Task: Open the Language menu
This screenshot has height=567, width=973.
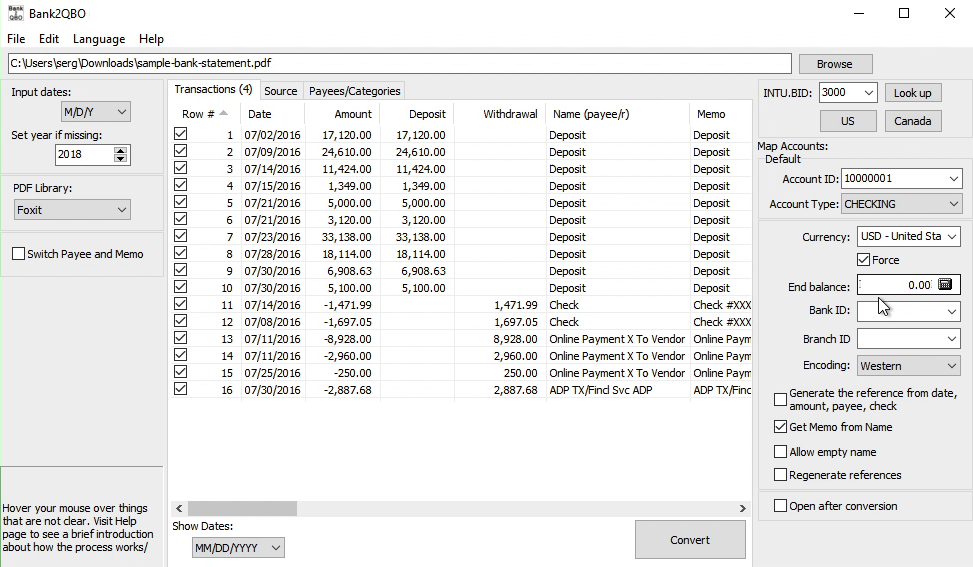Action: coord(99,38)
